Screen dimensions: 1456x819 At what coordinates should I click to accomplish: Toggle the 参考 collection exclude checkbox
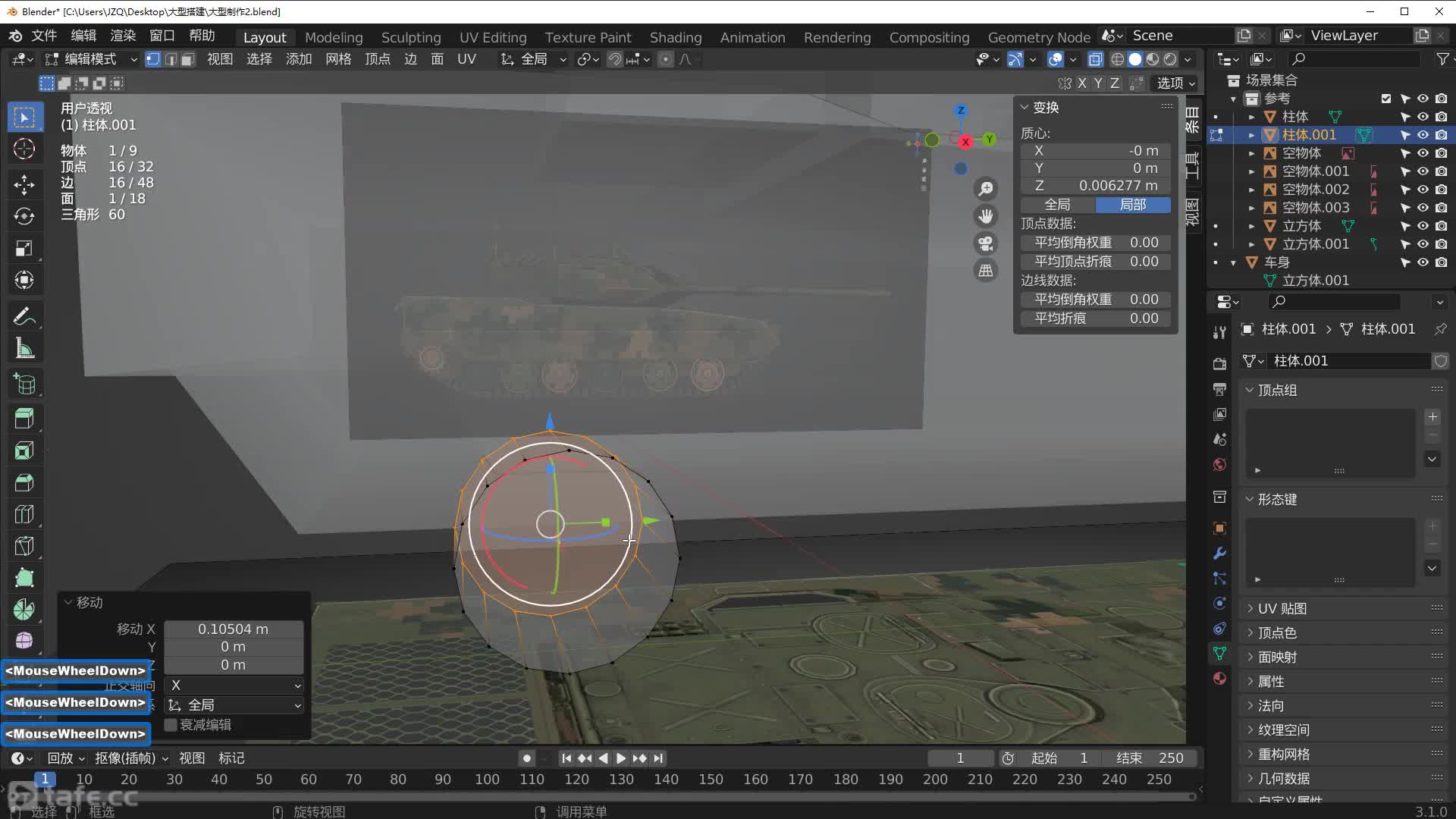click(1386, 99)
